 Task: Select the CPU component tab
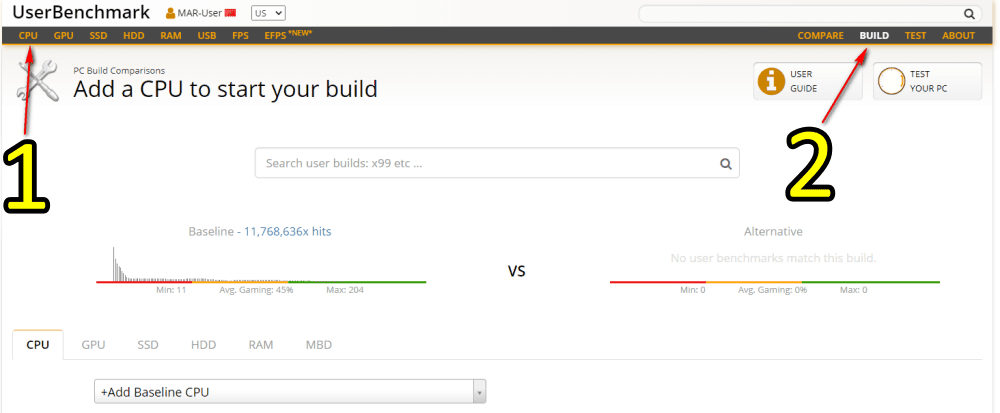pos(38,345)
